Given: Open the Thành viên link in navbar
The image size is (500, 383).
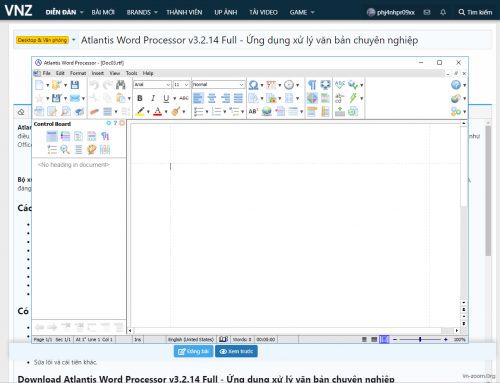Looking at the screenshot, I should click(x=184, y=12).
